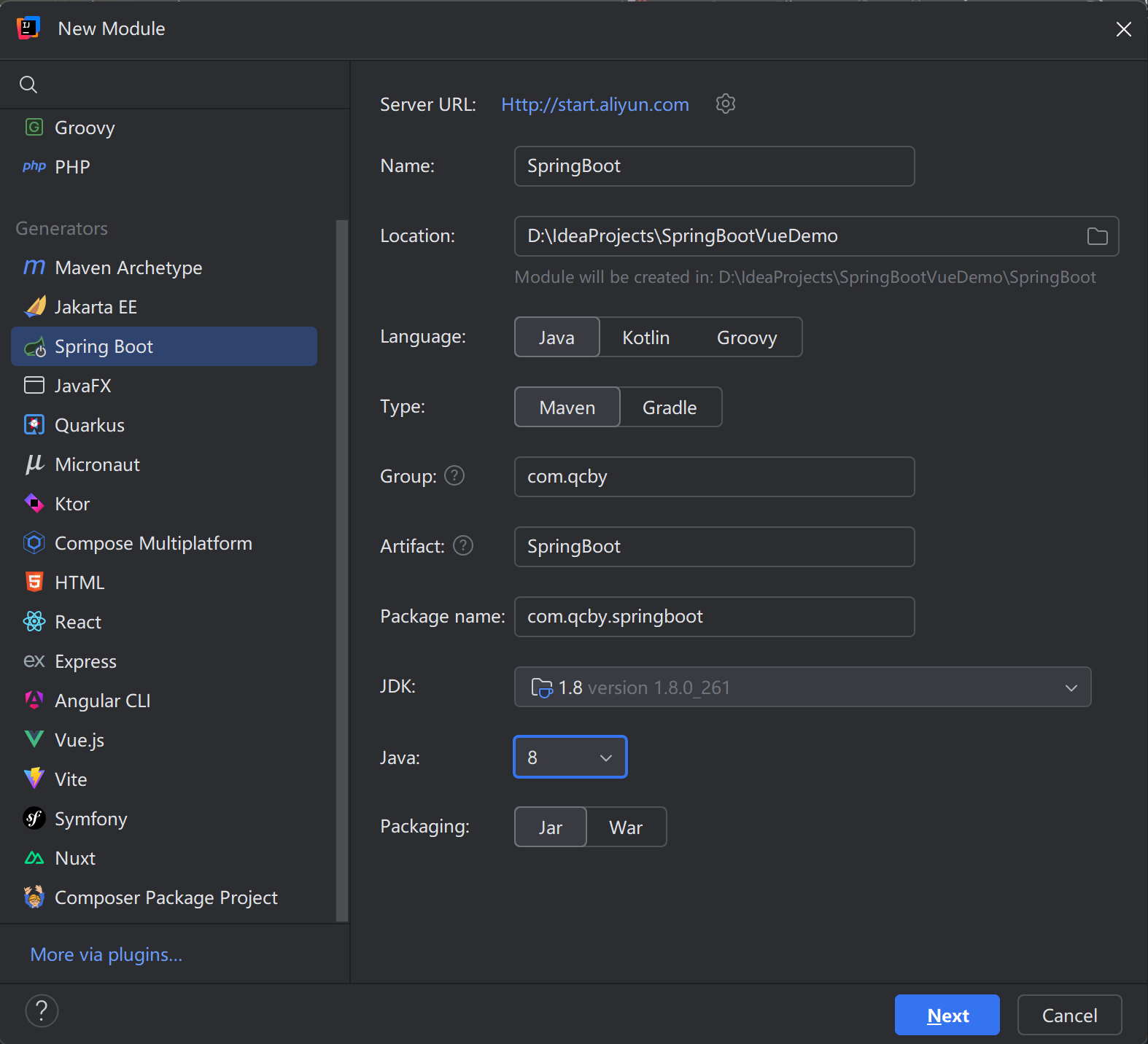Choose Gradle build type

(x=670, y=408)
